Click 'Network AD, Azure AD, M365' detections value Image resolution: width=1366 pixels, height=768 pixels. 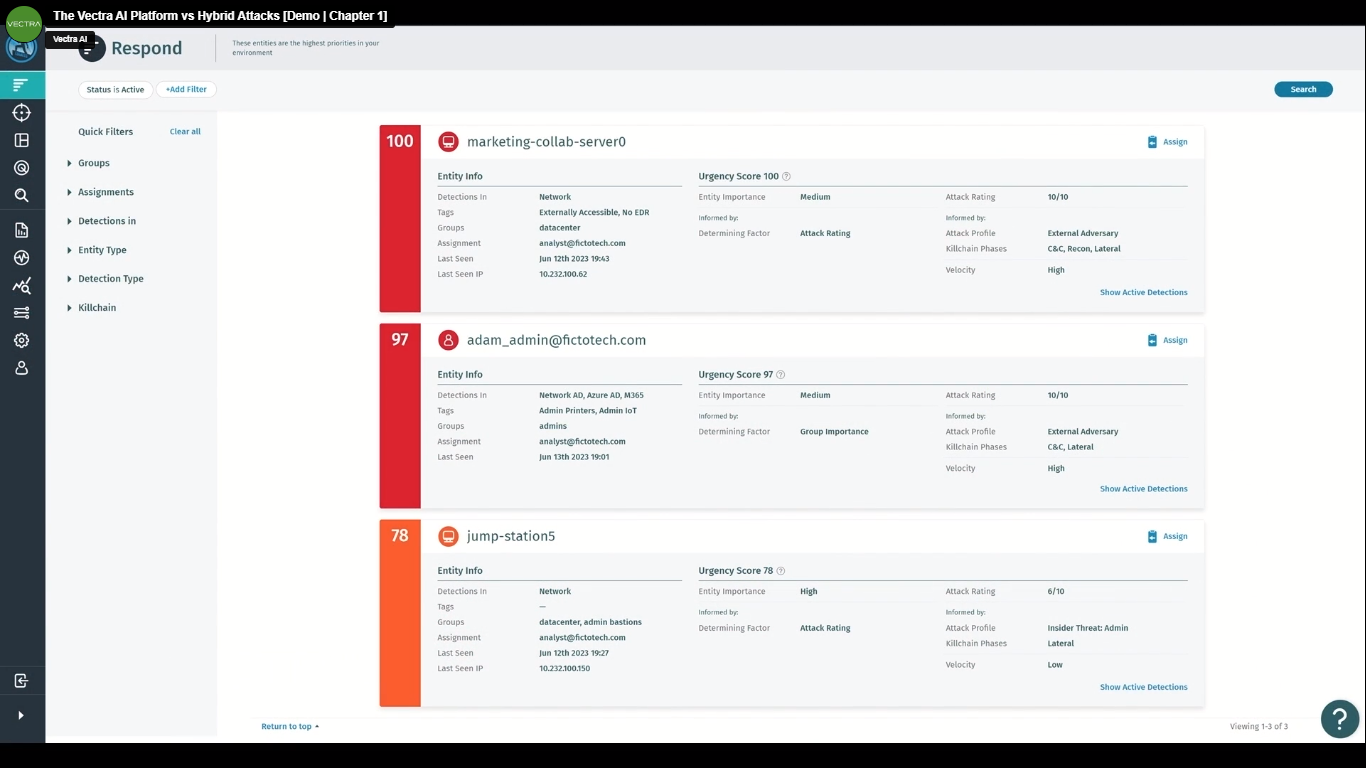(x=591, y=396)
